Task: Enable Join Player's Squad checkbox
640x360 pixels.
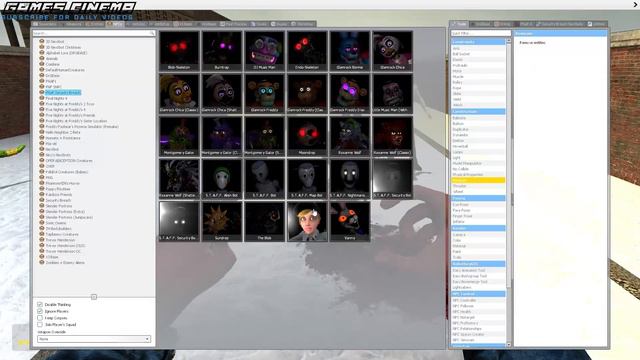Action: (x=40, y=324)
